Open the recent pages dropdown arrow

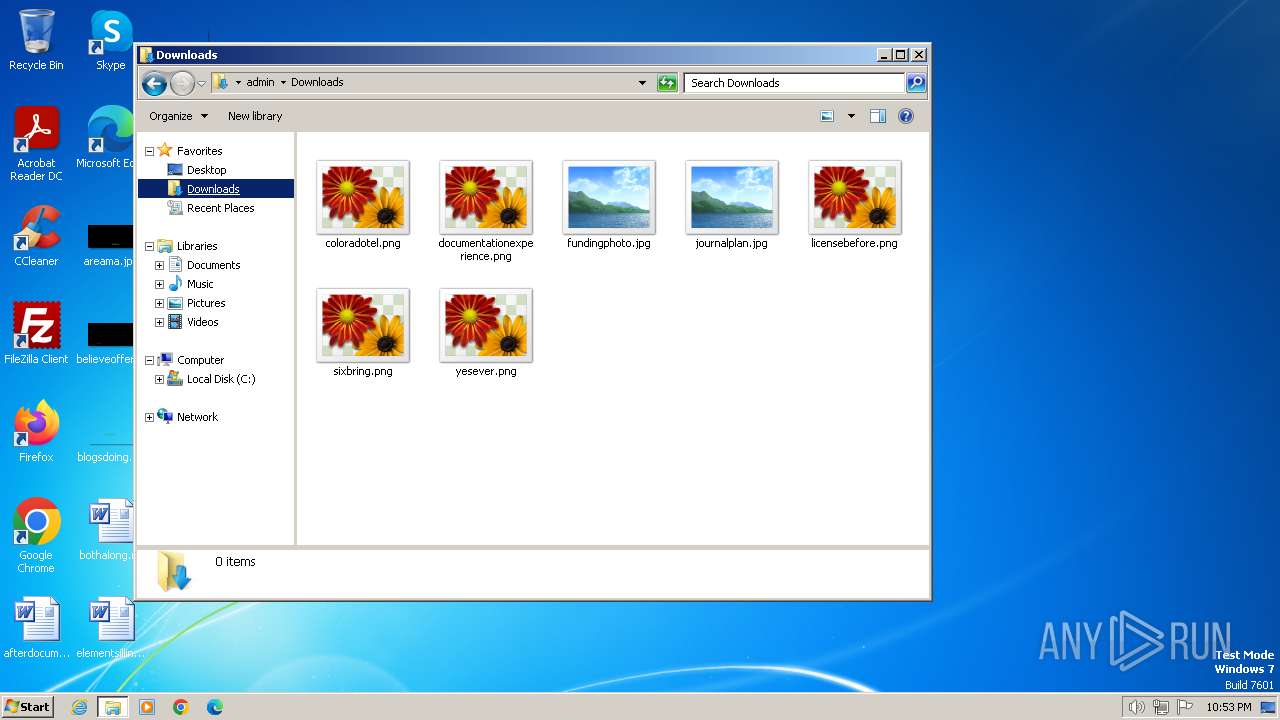pyautogui.click(x=201, y=83)
